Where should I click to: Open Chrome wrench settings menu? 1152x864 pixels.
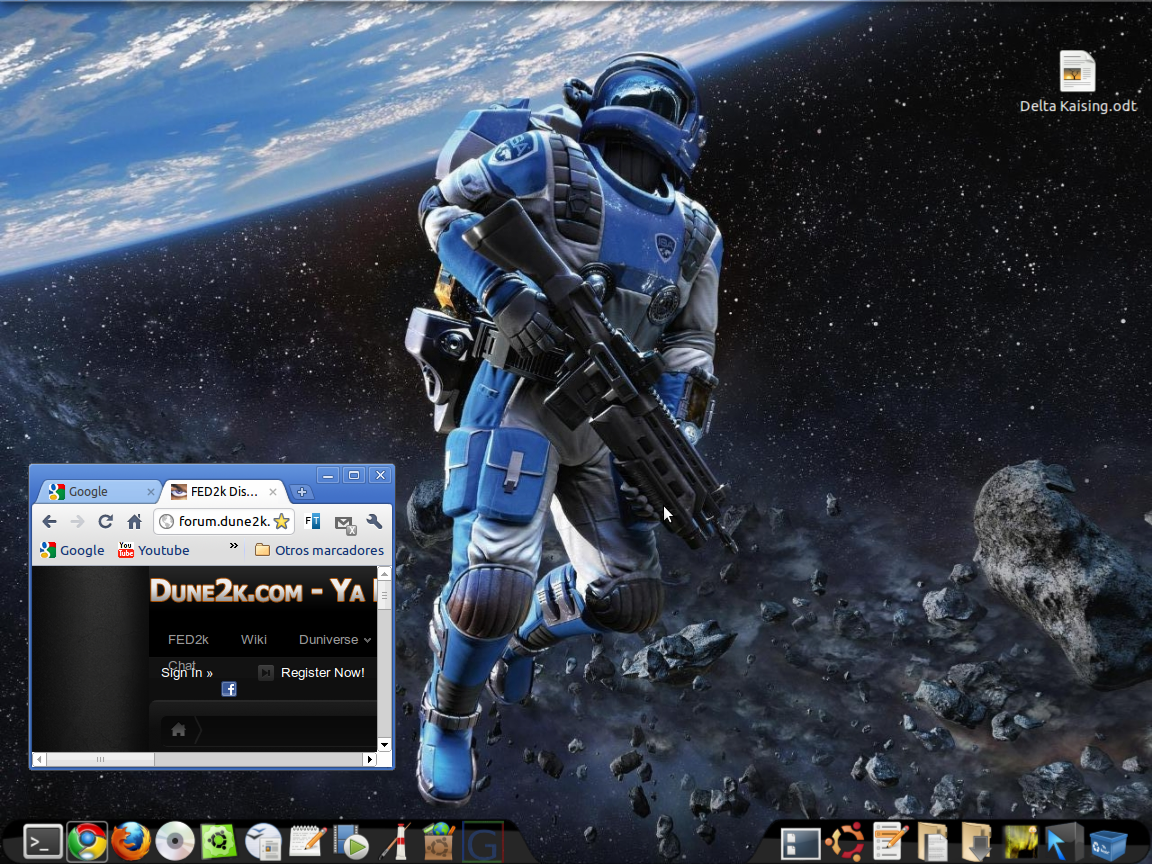(x=375, y=522)
